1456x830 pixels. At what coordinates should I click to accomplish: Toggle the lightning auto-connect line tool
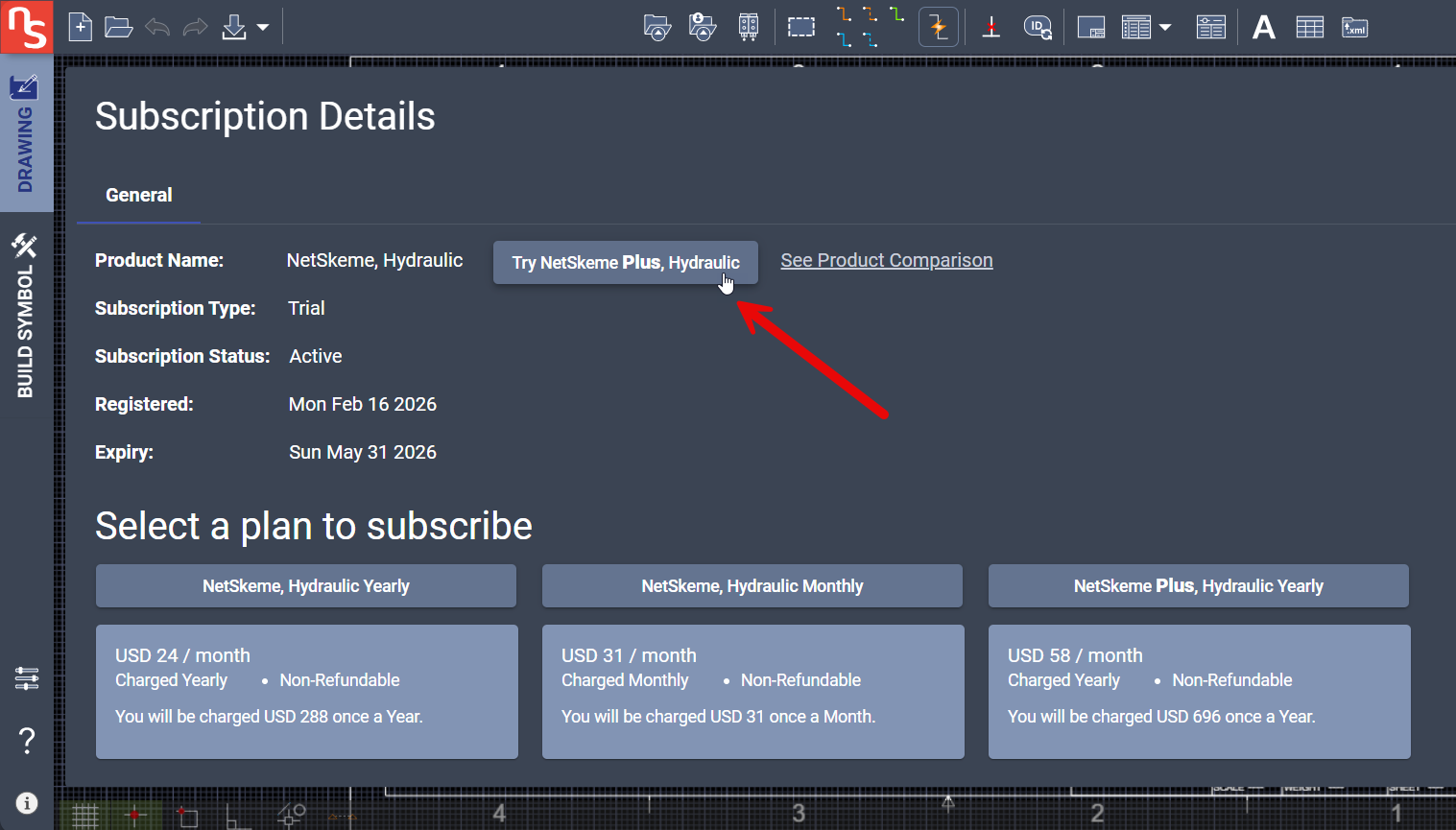[x=939, y=27]
